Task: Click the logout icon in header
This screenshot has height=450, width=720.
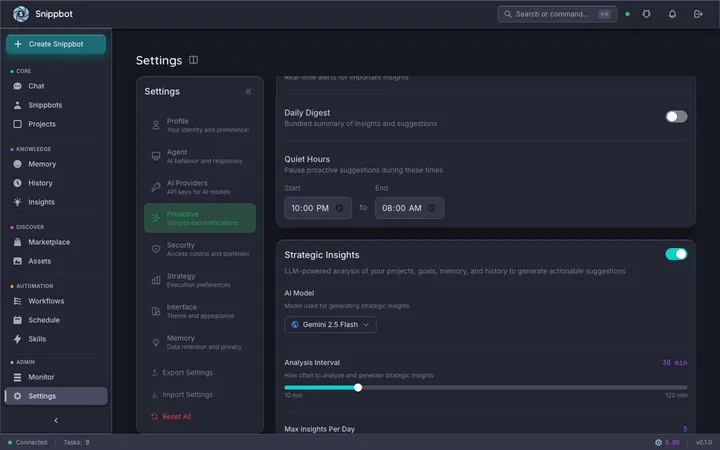Action: (x=698, y=14)
